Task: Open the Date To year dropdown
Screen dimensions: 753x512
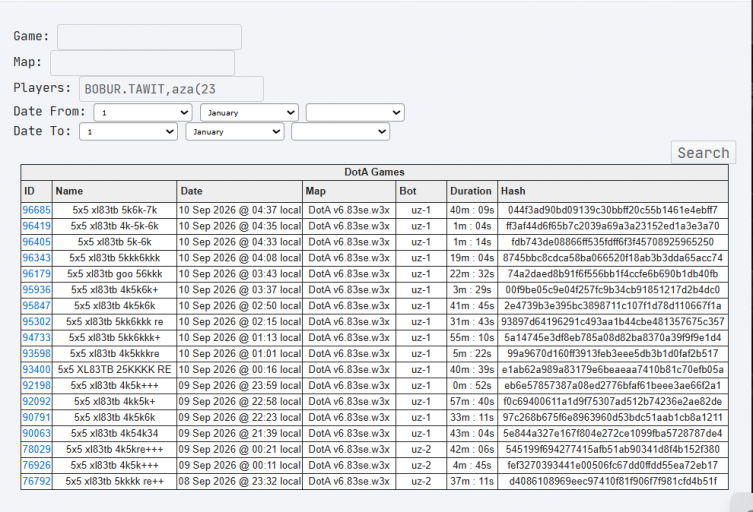Action: click(340, 132)
